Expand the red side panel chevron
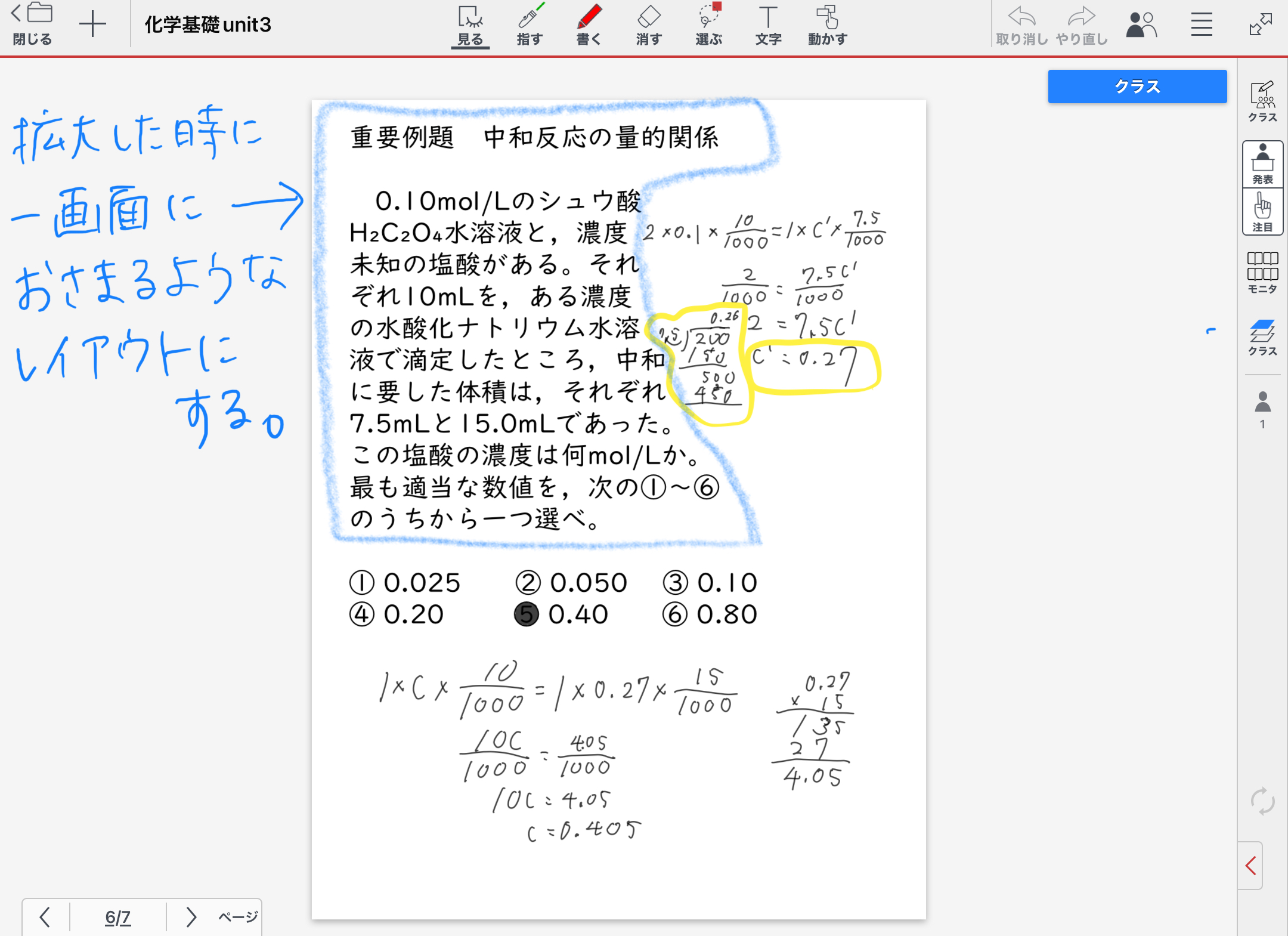The image size is (1288, 936). pos(1251,866)
